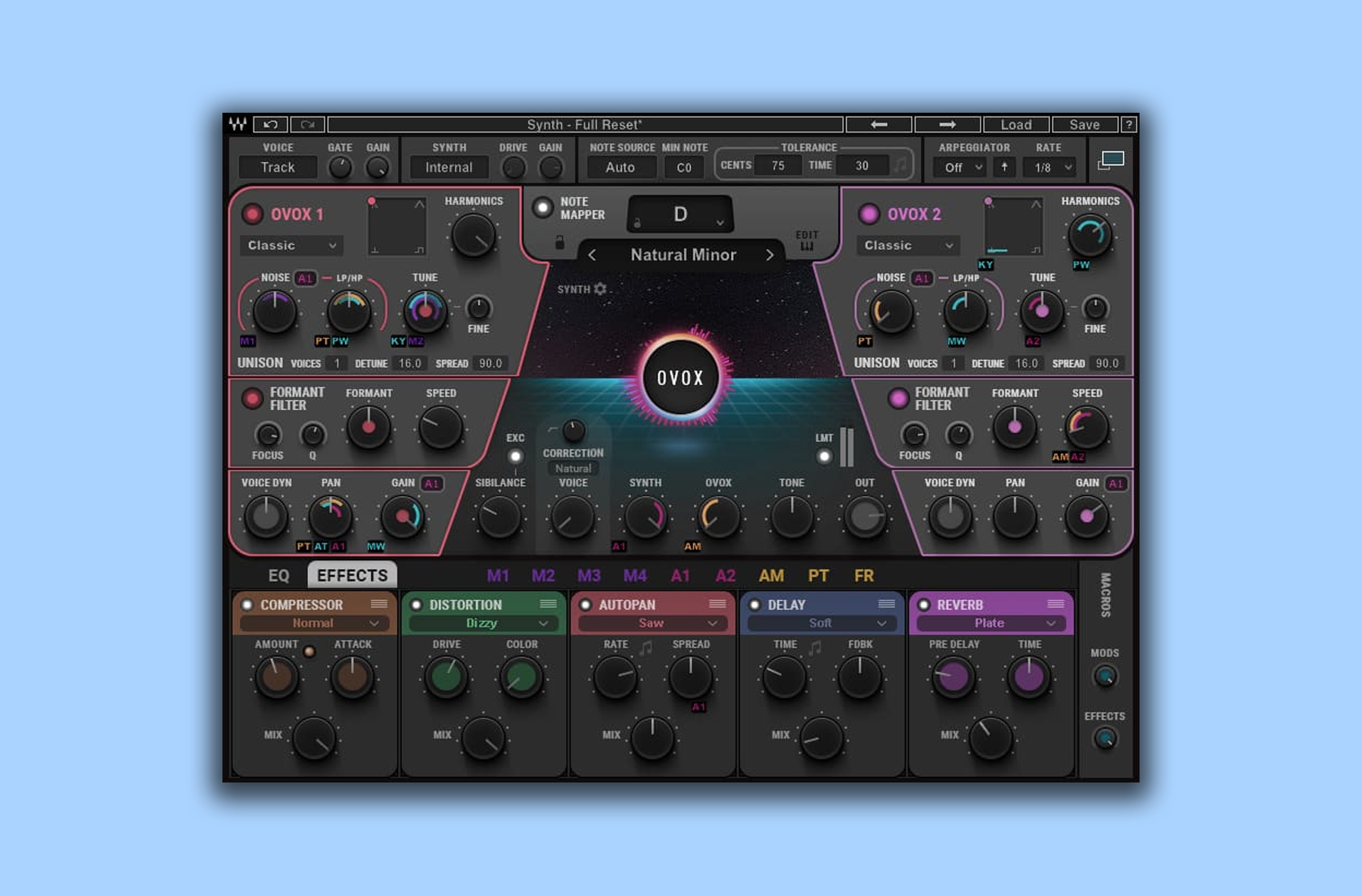Click the tolerance time note sync icon

900,165
